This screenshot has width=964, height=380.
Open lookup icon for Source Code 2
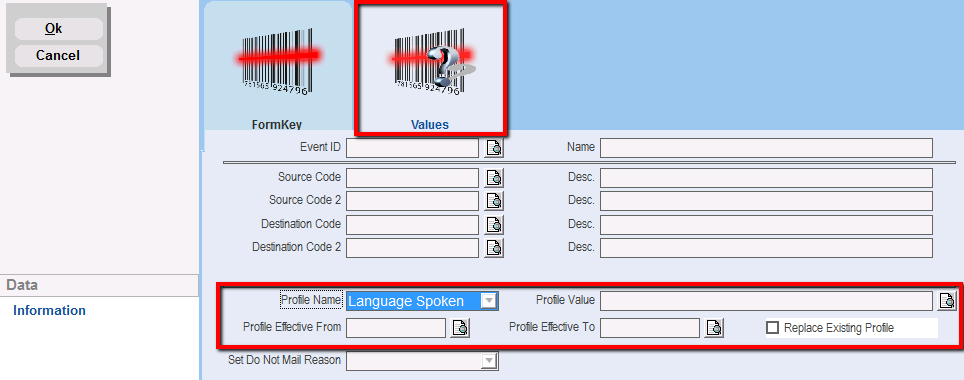[x=494, y=200]
